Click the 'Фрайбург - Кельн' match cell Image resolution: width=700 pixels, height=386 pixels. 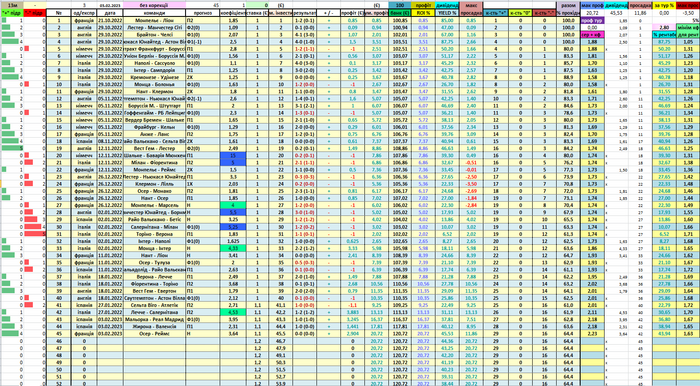tap(154, 127)
